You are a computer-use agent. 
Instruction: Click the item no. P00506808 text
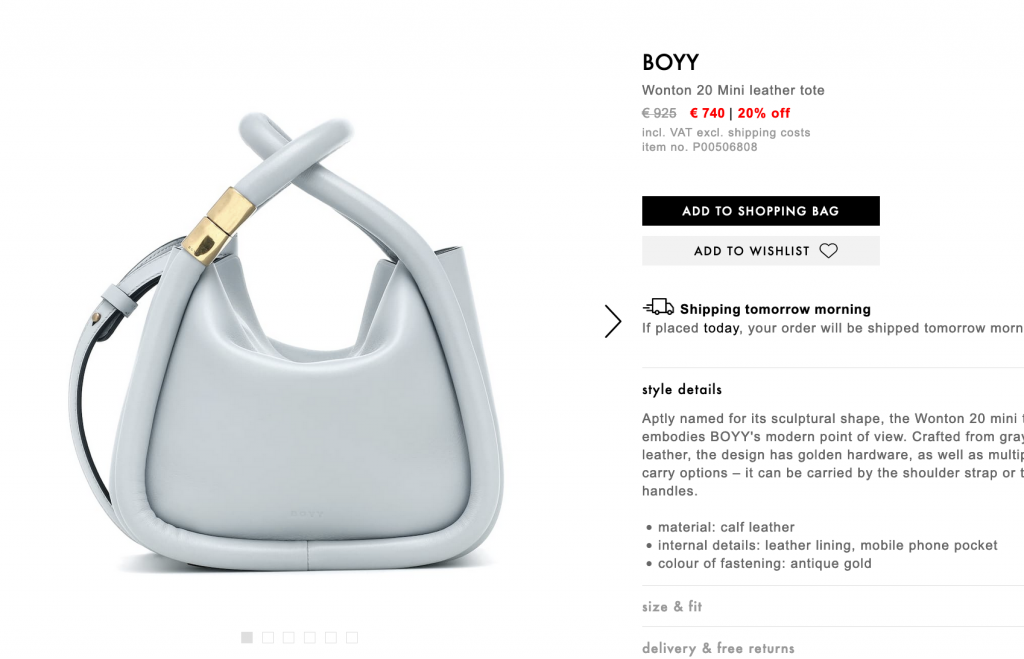click(699, 147)
